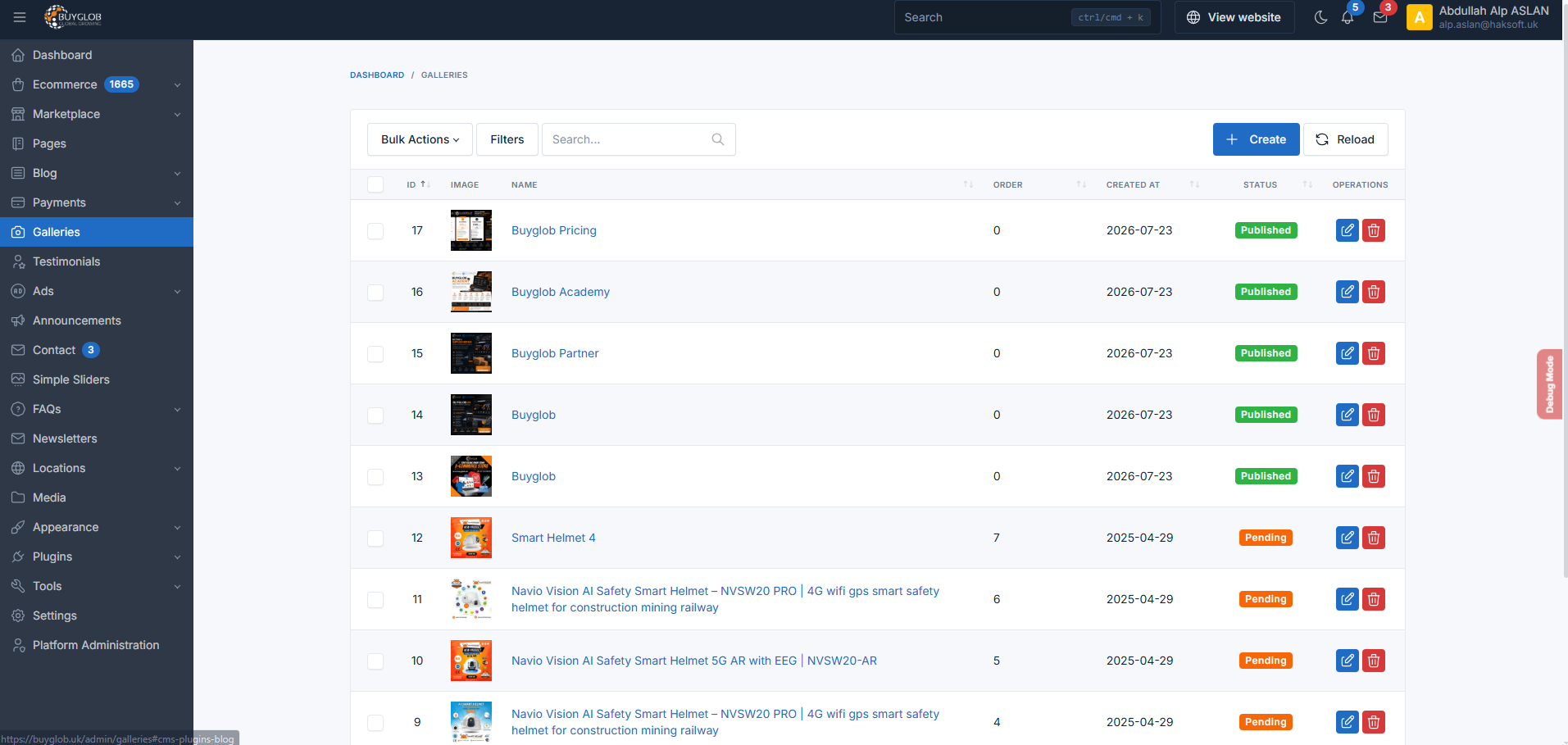Check the Buyglob Academy row checkbox
The image size is (1568, 745).
pyautogui.click(x=375, y=293)
